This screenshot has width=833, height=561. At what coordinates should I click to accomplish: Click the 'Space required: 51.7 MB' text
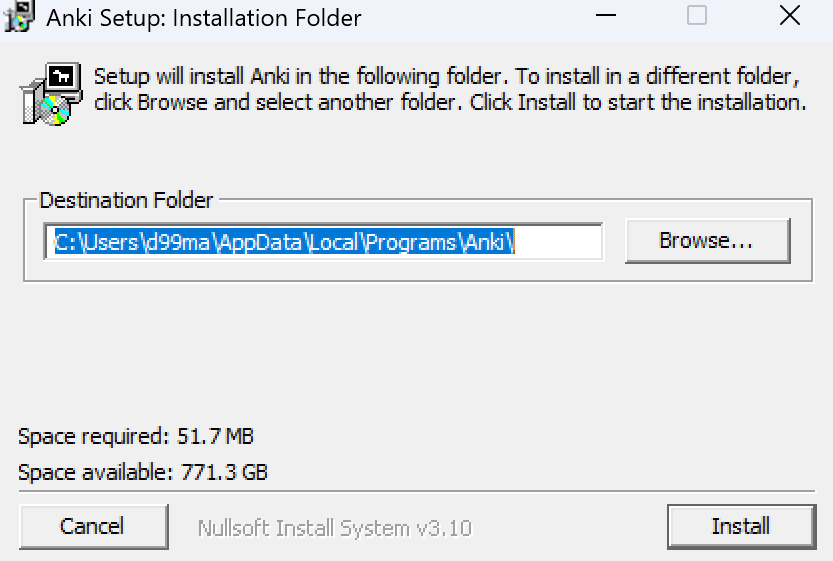(x=136, y=436)
